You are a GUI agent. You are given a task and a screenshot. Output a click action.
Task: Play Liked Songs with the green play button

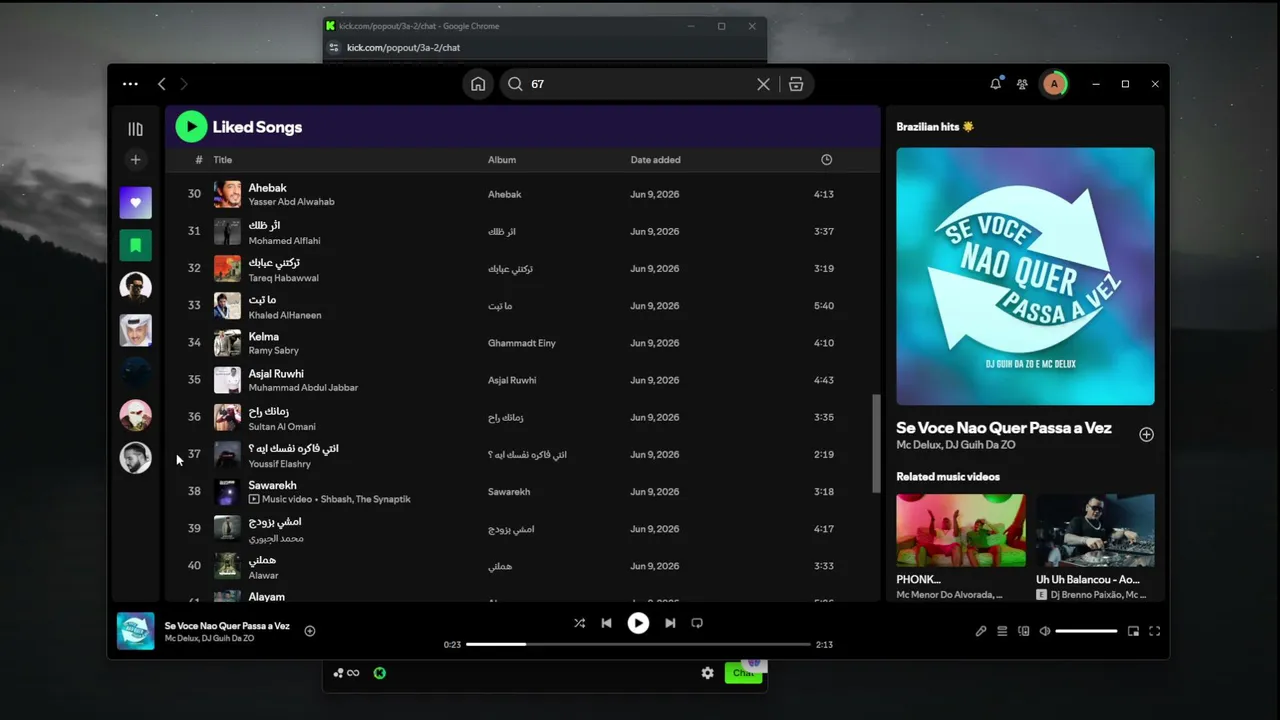coord(191,127)
